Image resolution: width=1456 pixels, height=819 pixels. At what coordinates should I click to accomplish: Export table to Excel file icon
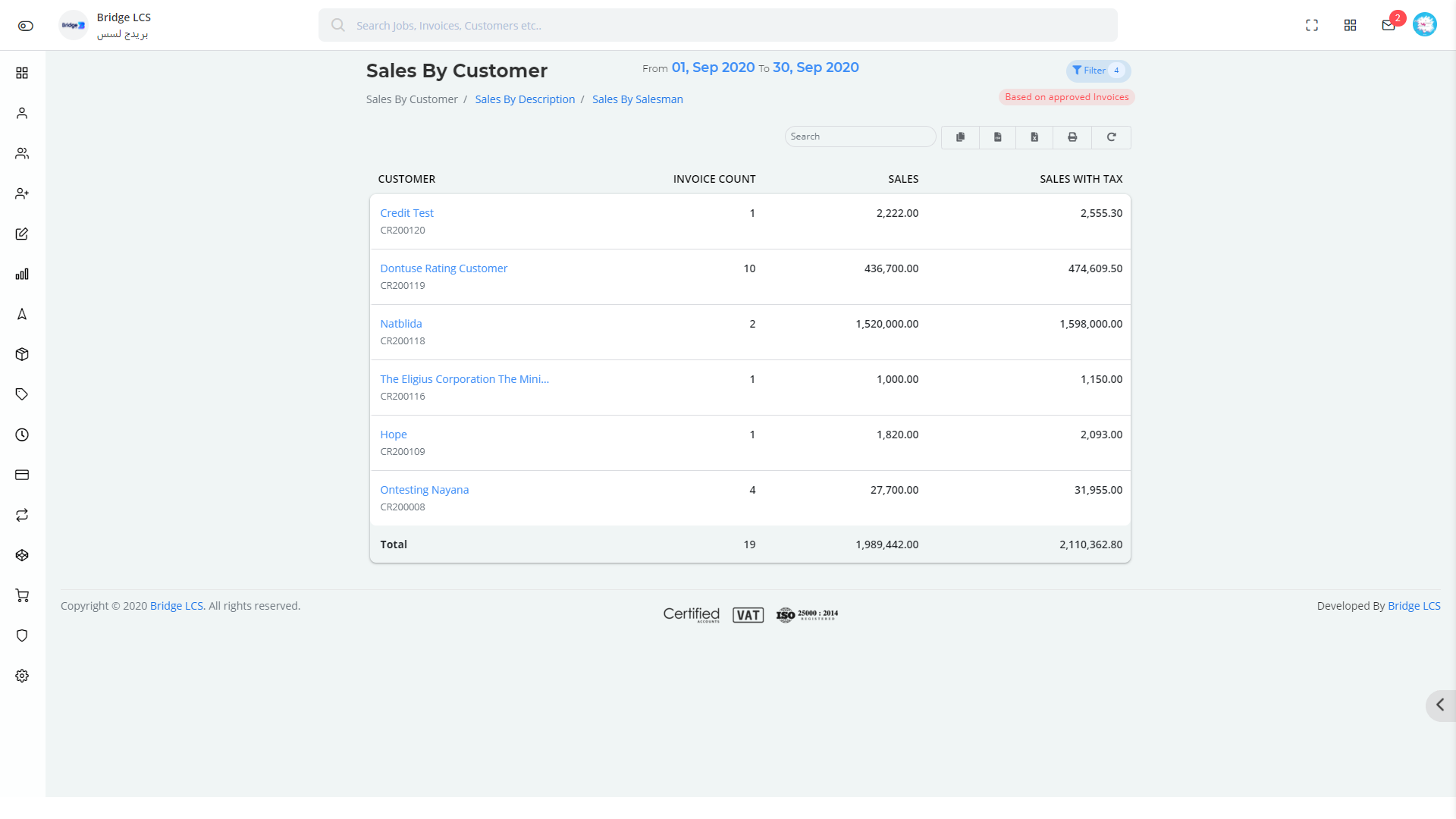click(1034, 137)
